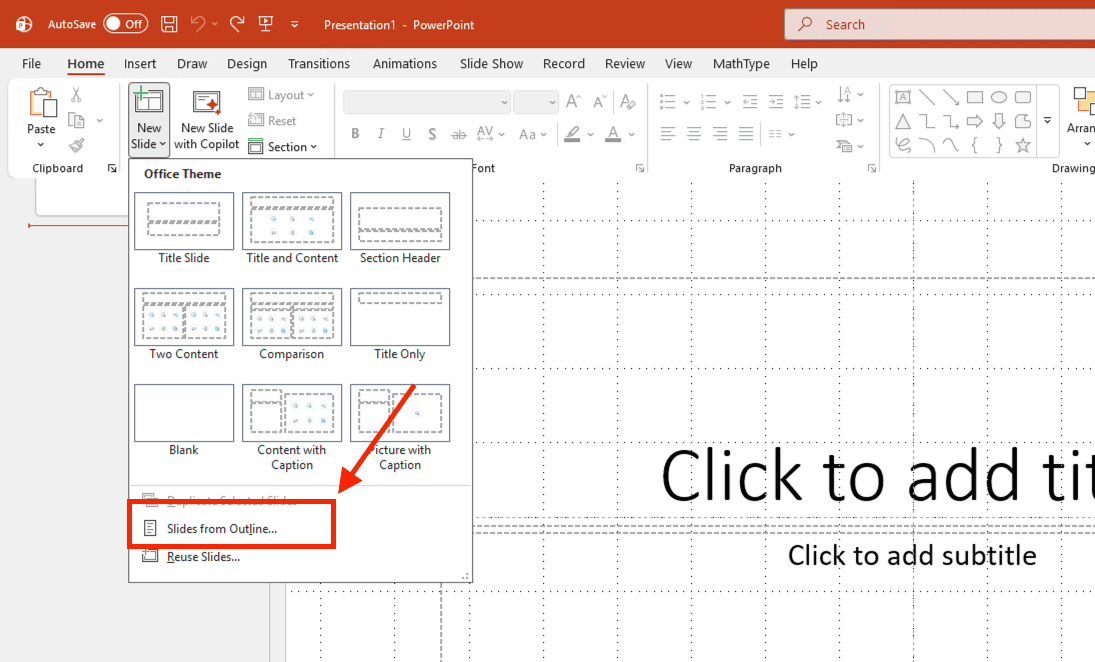
Task: Toggle AutoSave switch
Action: (126, 24)
